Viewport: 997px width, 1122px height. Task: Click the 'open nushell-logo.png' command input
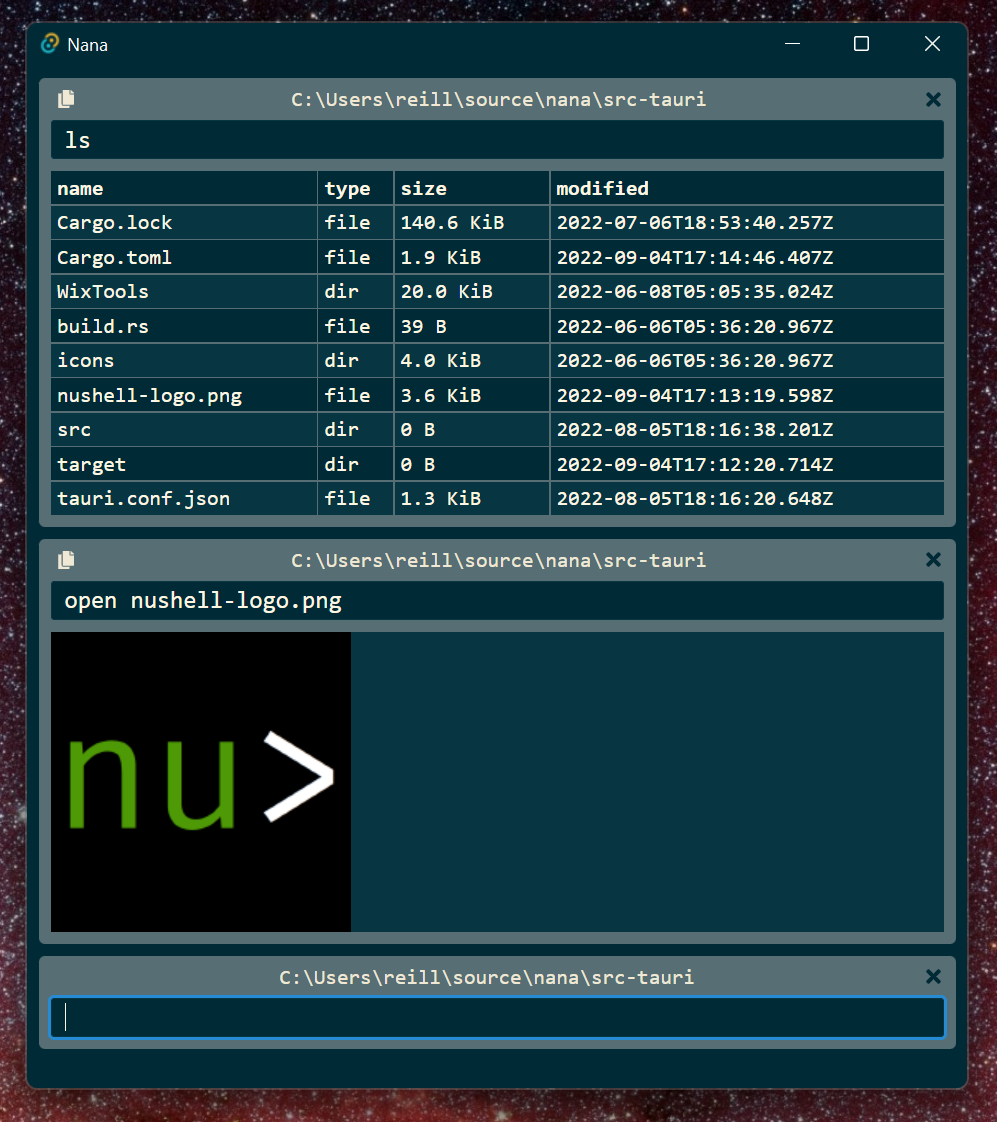[497, 600]
